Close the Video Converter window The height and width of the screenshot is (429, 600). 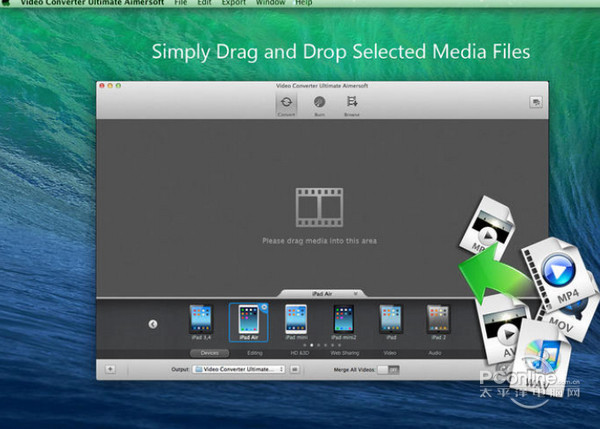pos(102,86)
